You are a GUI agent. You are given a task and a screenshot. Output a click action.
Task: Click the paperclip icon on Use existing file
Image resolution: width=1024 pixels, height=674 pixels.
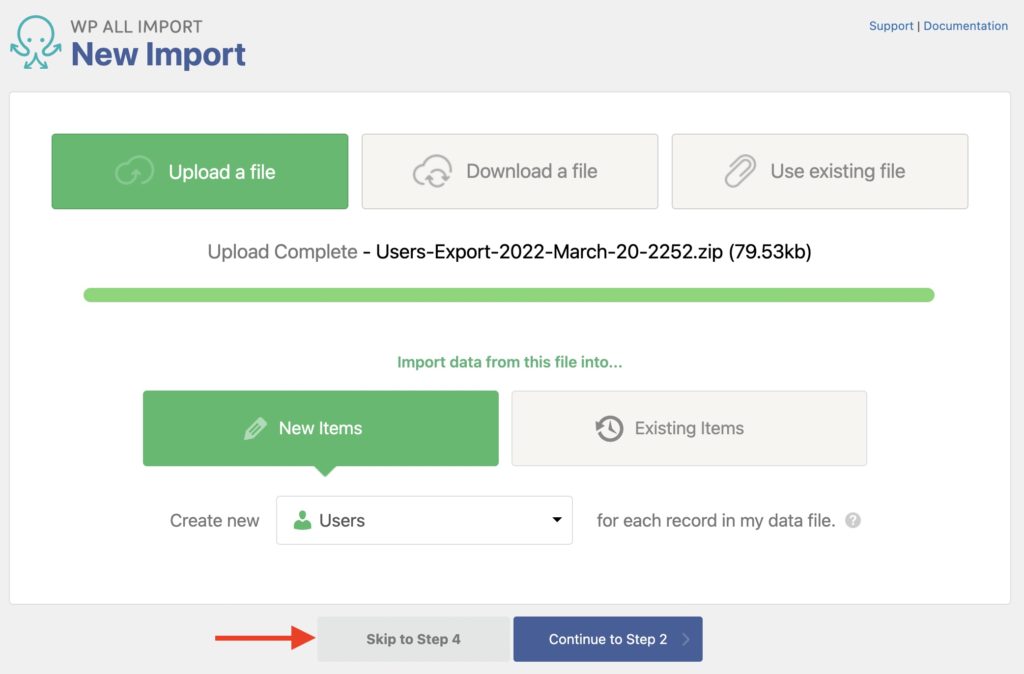pyautogui.click(x=740, y=171)
